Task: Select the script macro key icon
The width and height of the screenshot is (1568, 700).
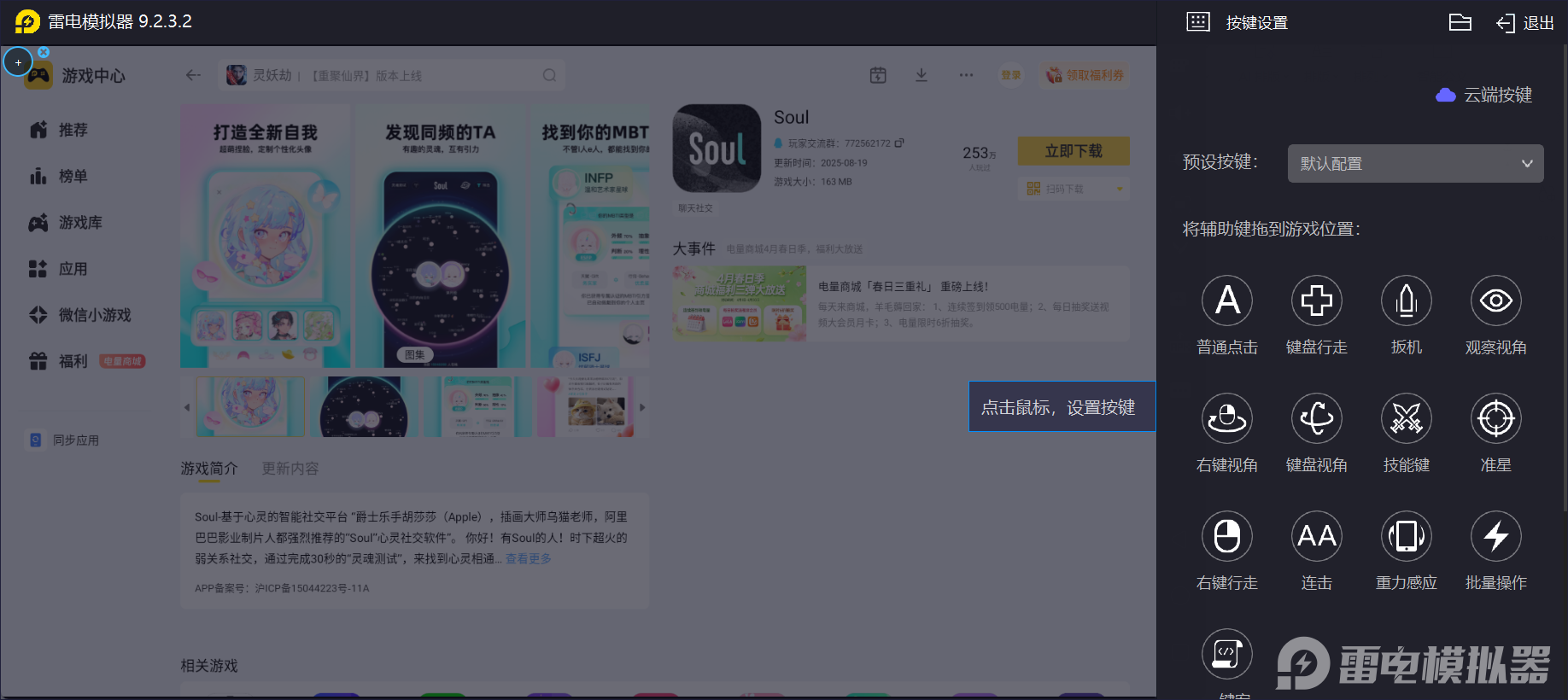Action: [x=1227, y=654]
